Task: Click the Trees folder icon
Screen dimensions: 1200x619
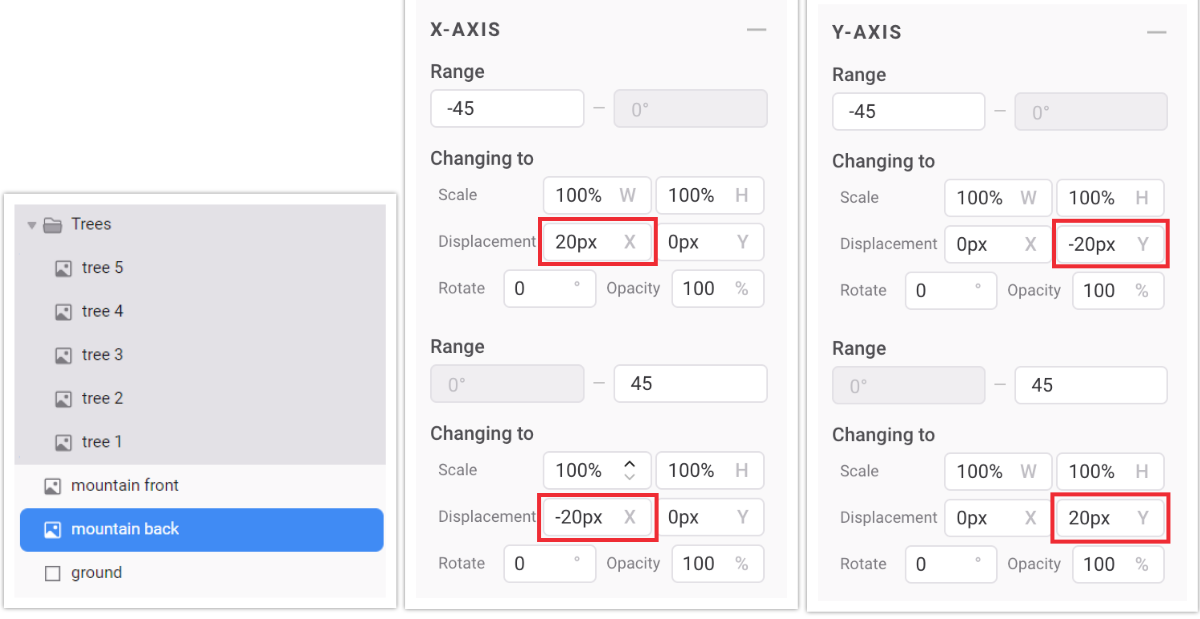Action: coord(53,225)
